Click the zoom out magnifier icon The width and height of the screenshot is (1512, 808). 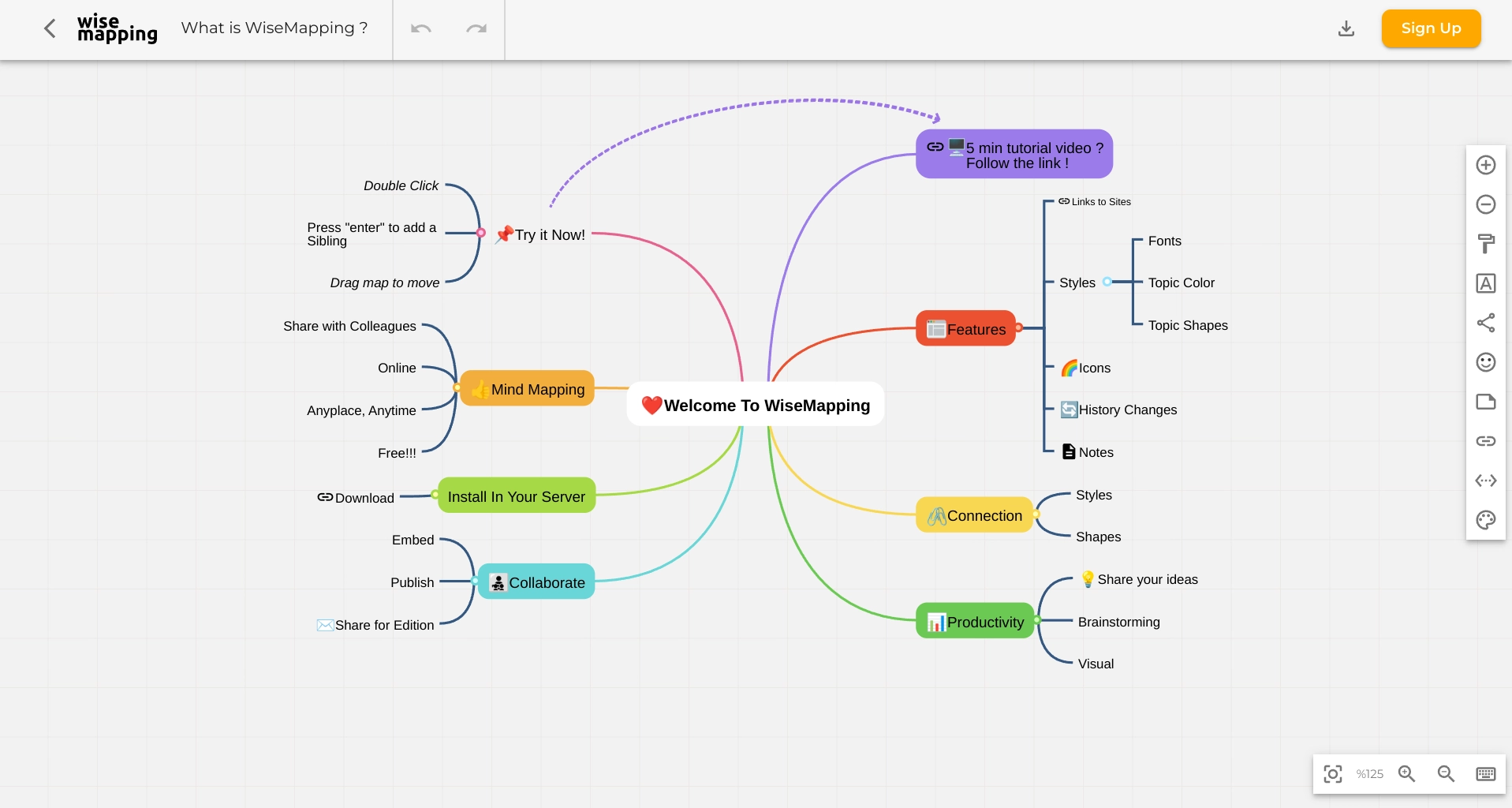pyautogui.click(x=1446, y=774)
